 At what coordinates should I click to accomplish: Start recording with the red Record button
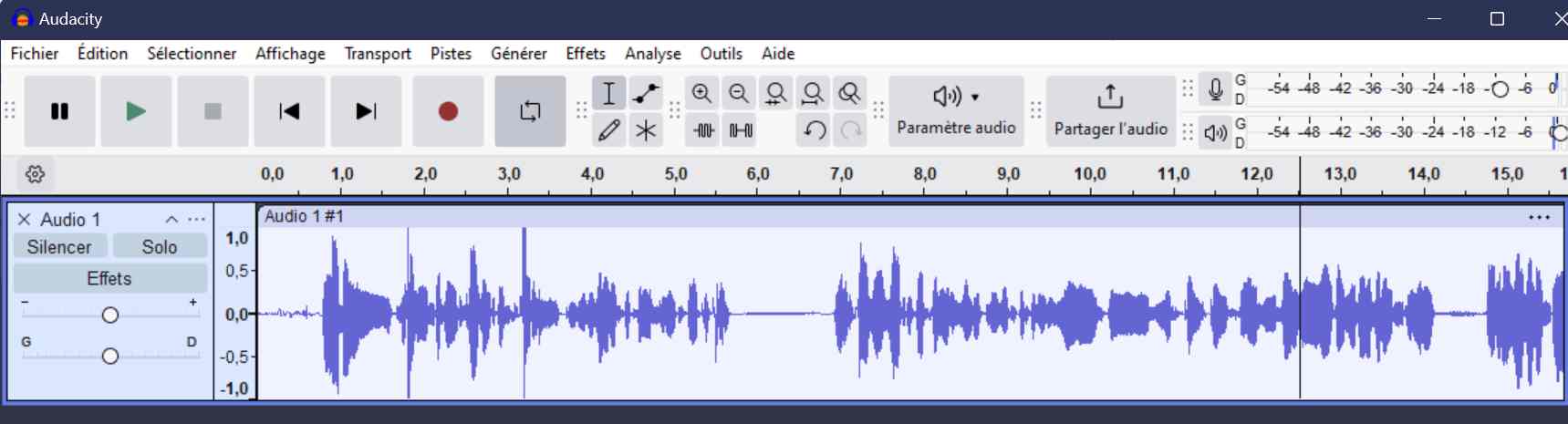[x=448, y=111]
